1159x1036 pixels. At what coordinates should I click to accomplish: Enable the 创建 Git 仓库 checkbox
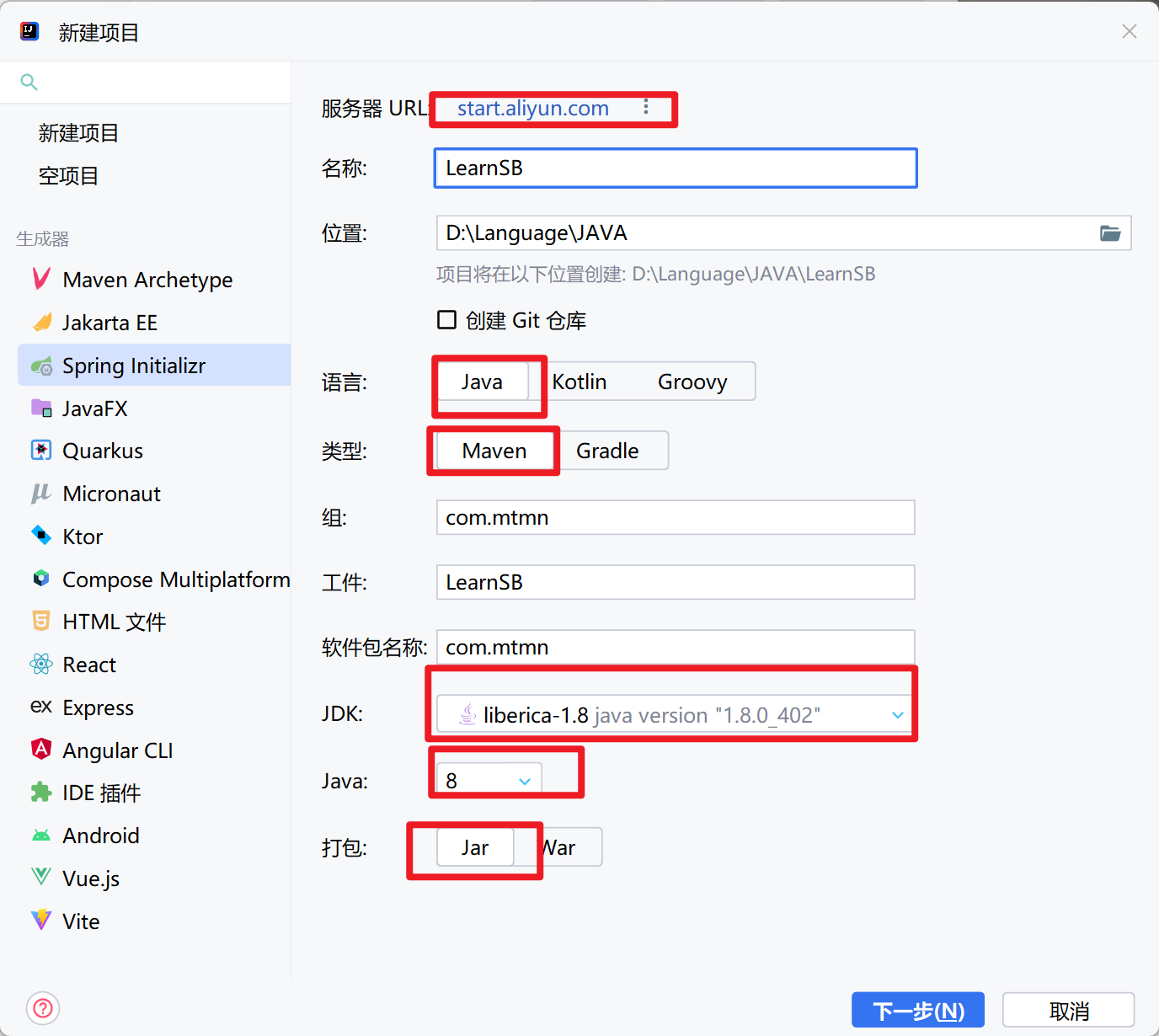pyautogui.click(x=447, y=320)
